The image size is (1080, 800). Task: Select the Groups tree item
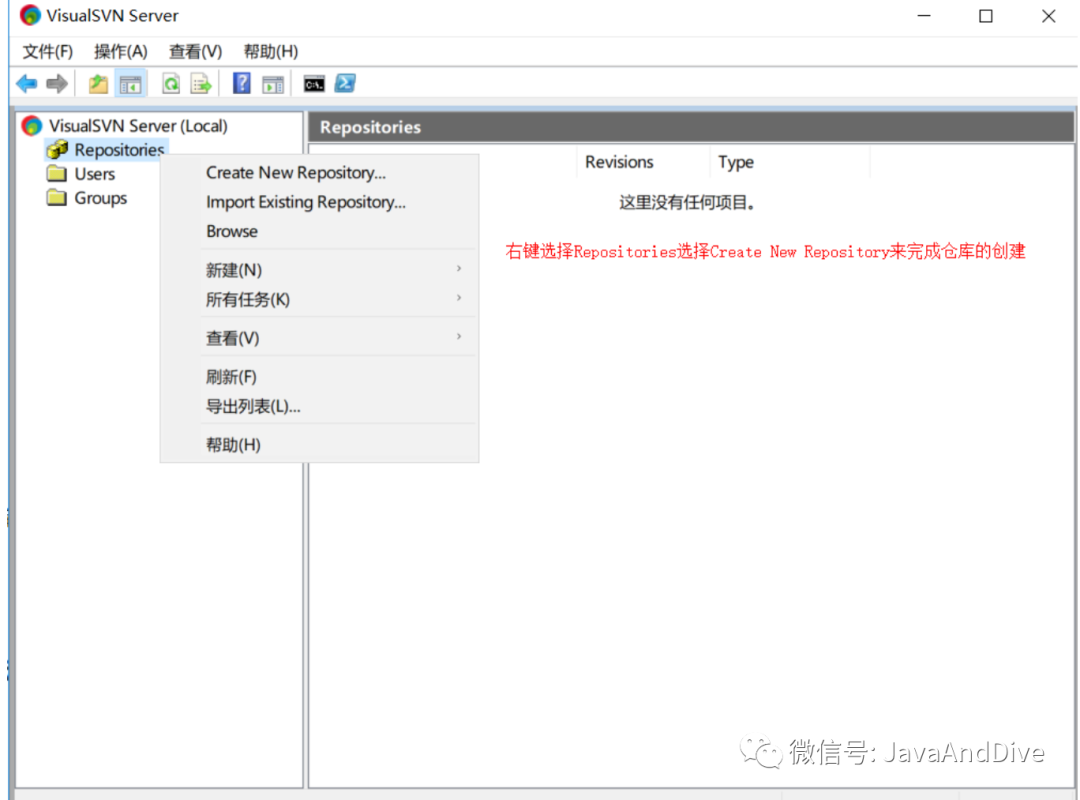[101, 198]
